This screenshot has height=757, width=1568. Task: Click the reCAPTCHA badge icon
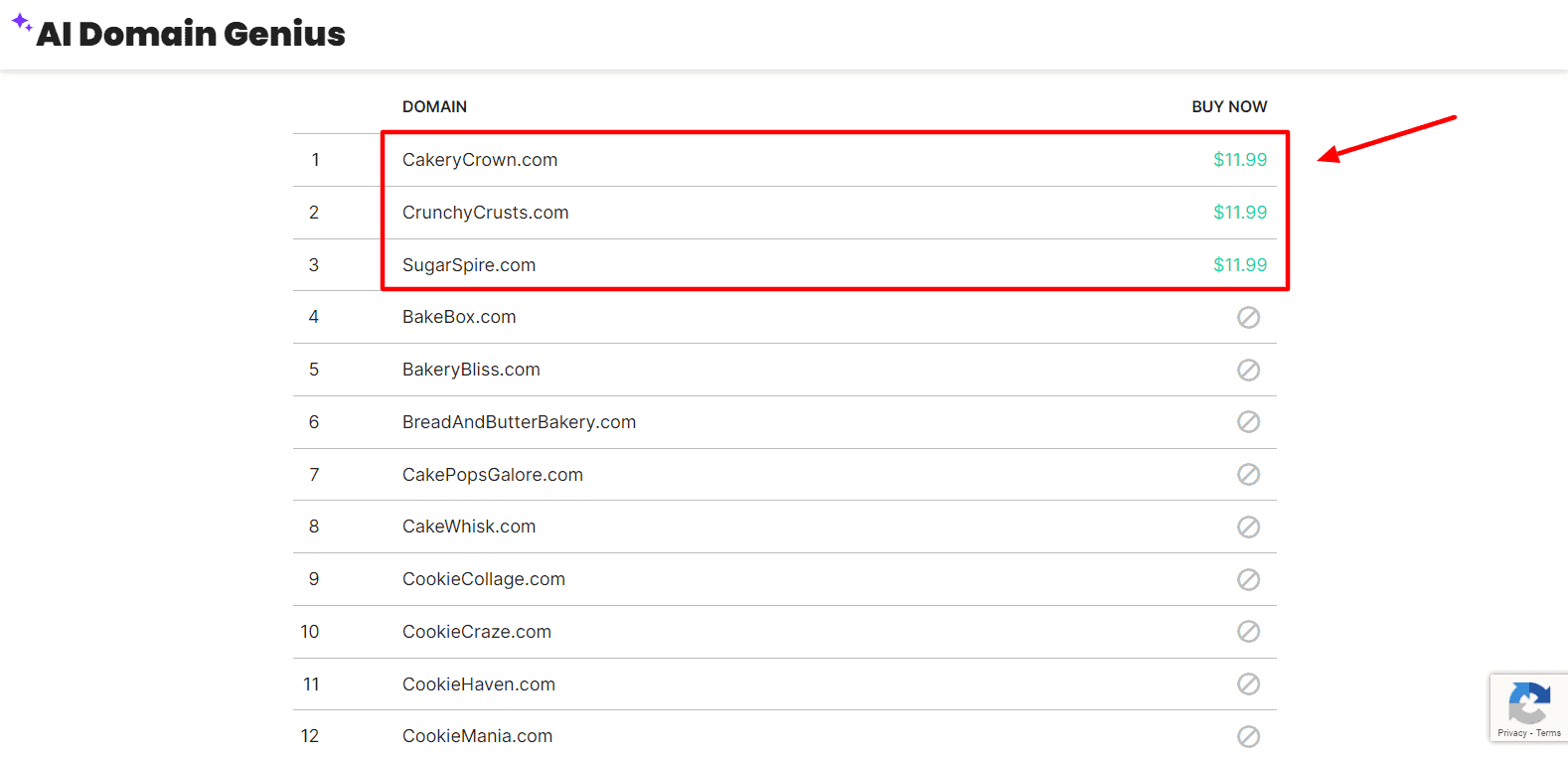click(1528, 703)
